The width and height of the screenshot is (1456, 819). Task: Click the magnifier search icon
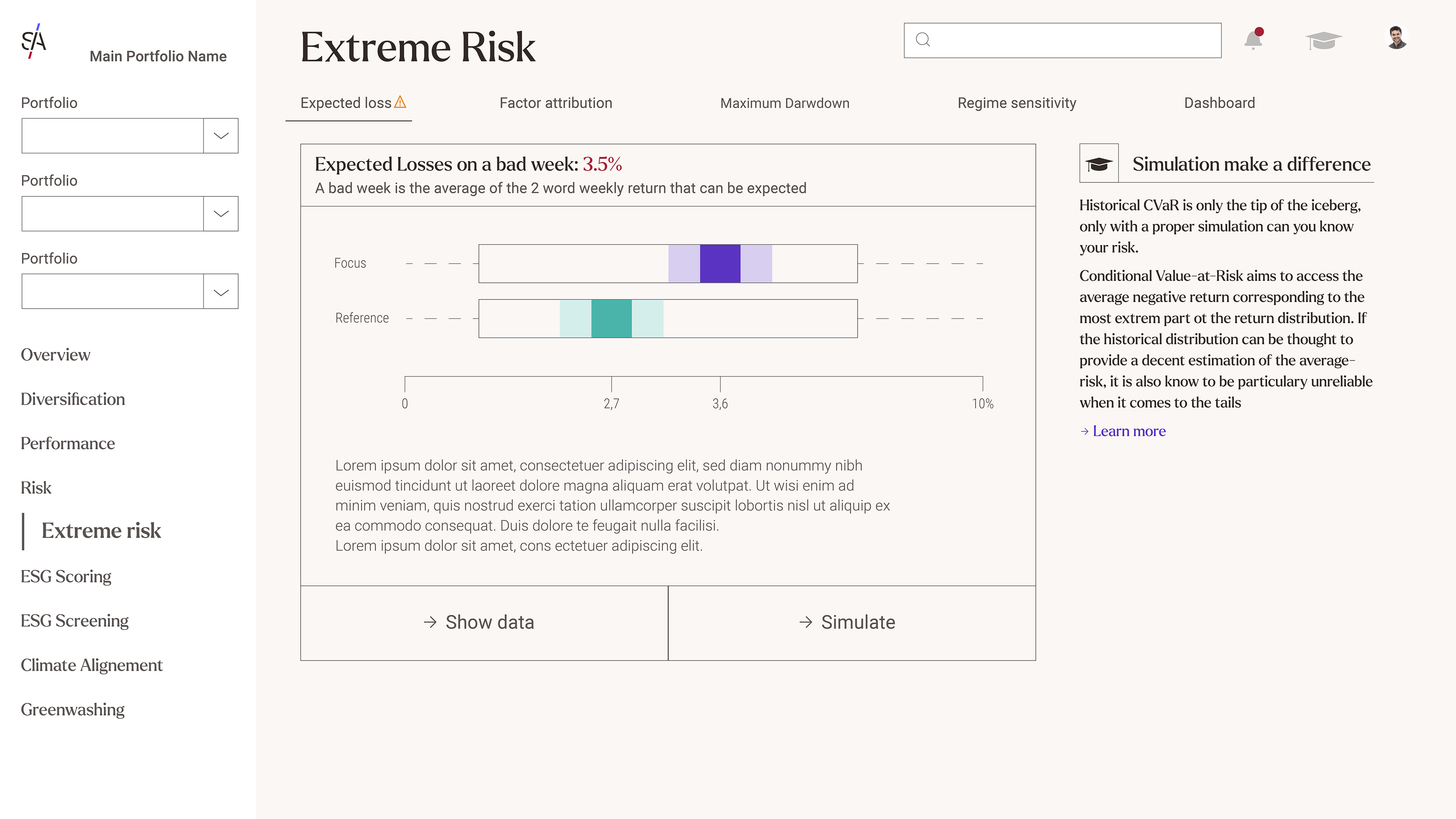pos(923,39)
